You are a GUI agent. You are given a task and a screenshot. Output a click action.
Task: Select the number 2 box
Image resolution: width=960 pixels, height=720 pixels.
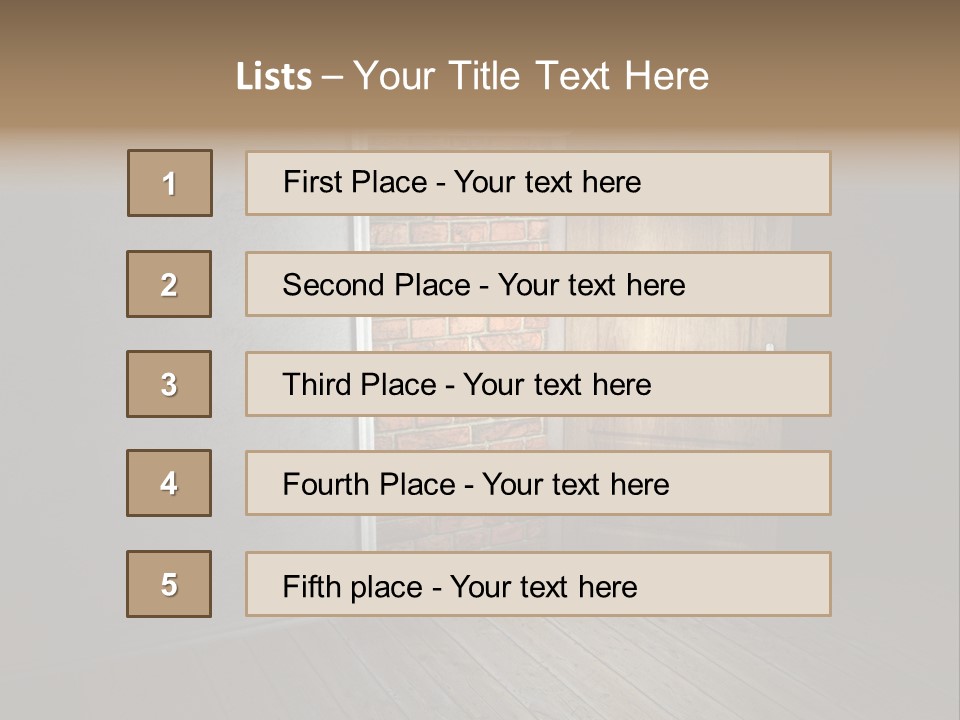169,284
